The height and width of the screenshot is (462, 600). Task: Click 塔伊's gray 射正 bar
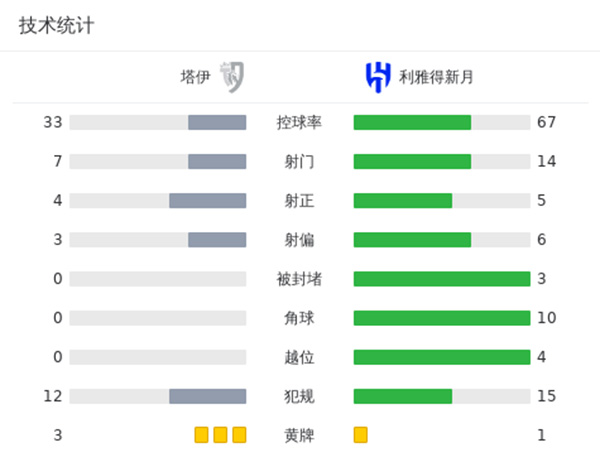207,201
